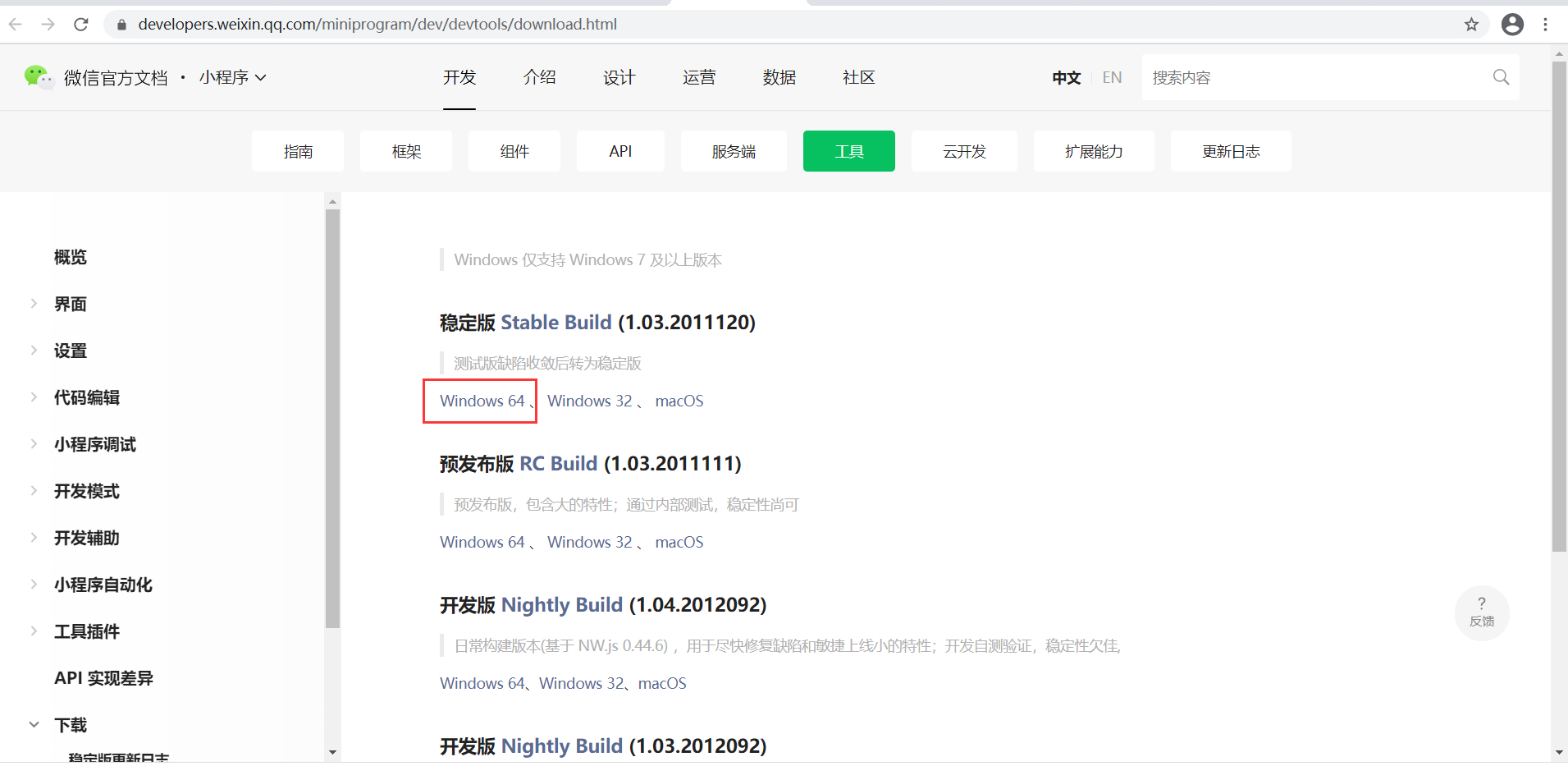Open the 概览 sidebar item
1568x766 pixels.
coord(71,257)
